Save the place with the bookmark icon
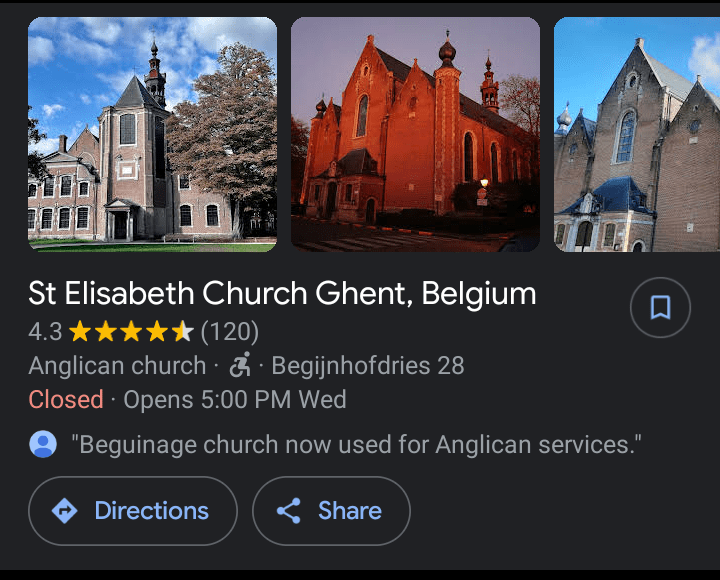 tap(660, 307)
